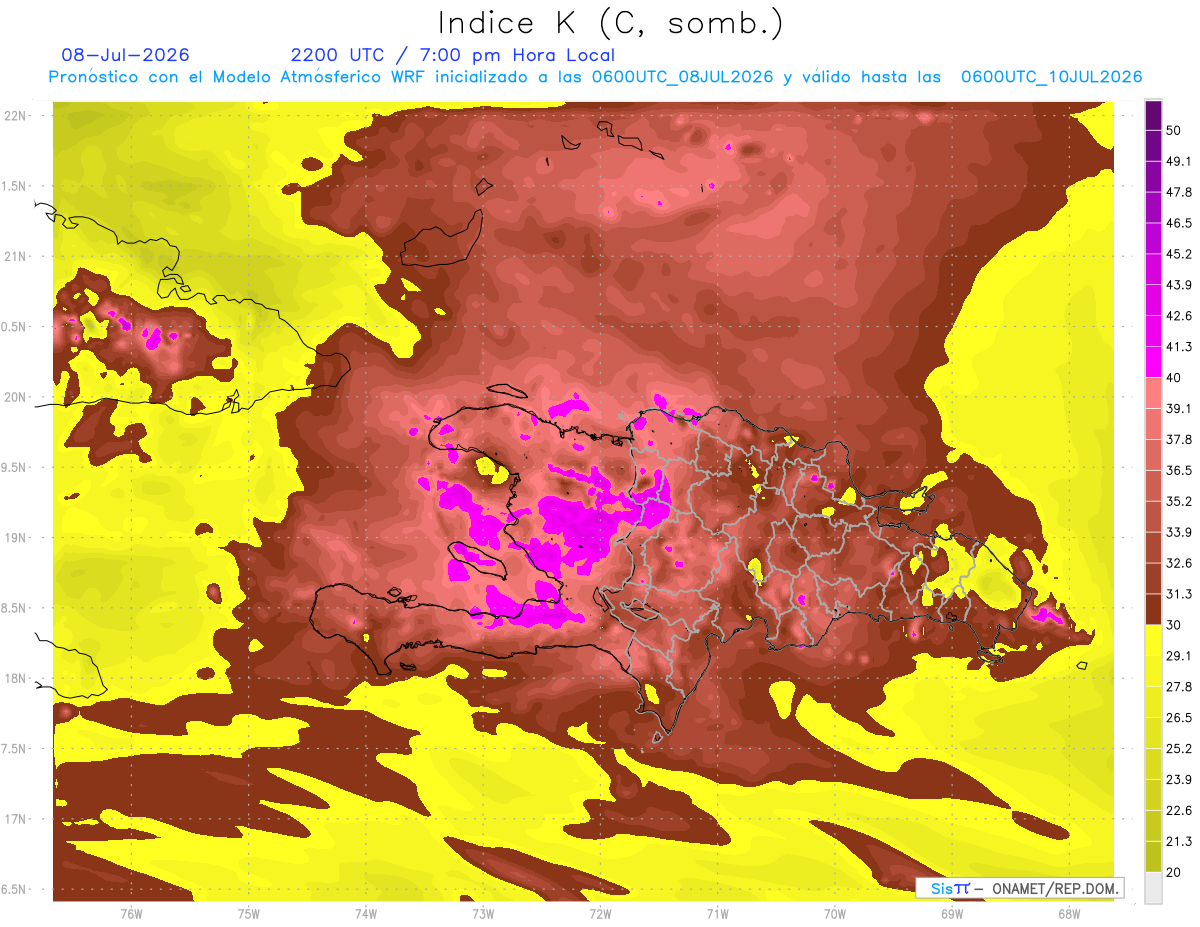The image size is (1200, 927).
Task: Click the longitude label "69W"
Action: (x=952, y=913)
